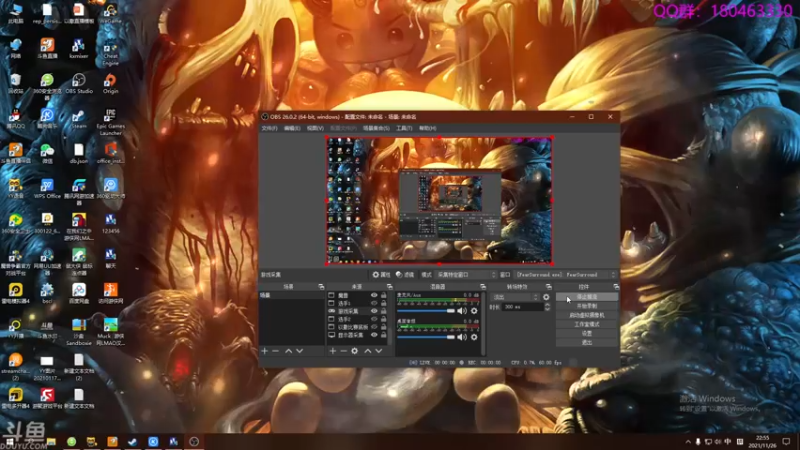Click the Exit button in Controls
800x450 pixels.
[587, 343]
